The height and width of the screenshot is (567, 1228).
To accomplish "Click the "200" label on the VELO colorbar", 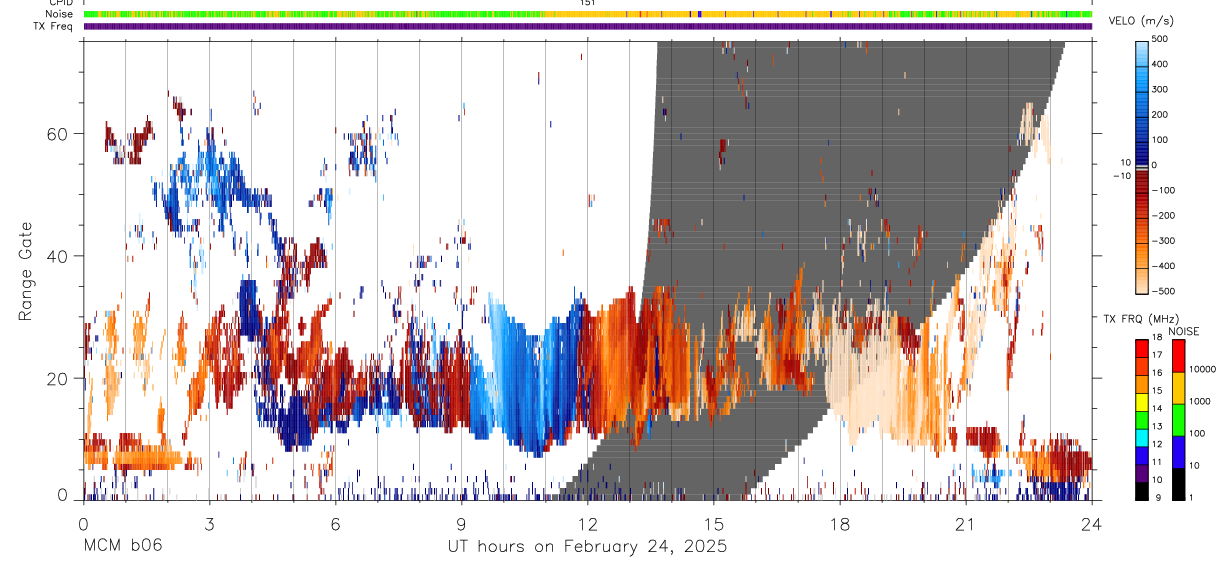I will pyautogui.click(x=1161, y=115).
